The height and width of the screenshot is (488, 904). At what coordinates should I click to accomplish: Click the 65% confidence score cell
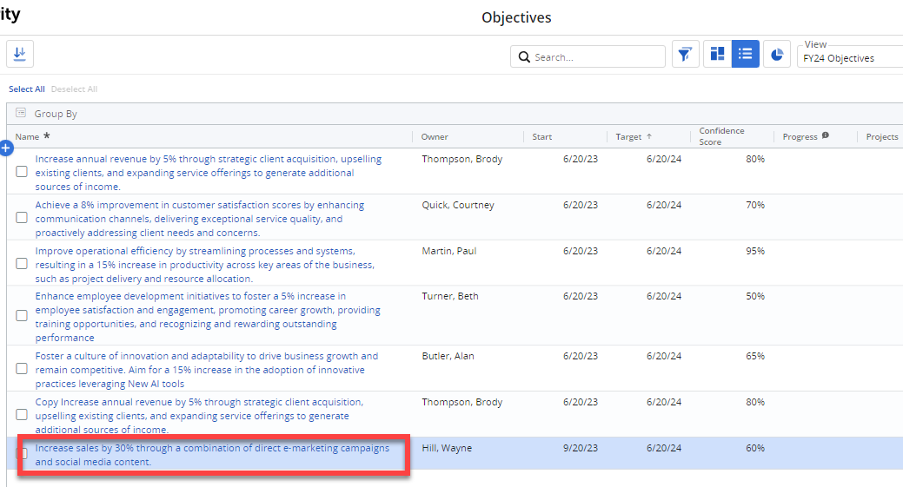(x=755, y=356)
